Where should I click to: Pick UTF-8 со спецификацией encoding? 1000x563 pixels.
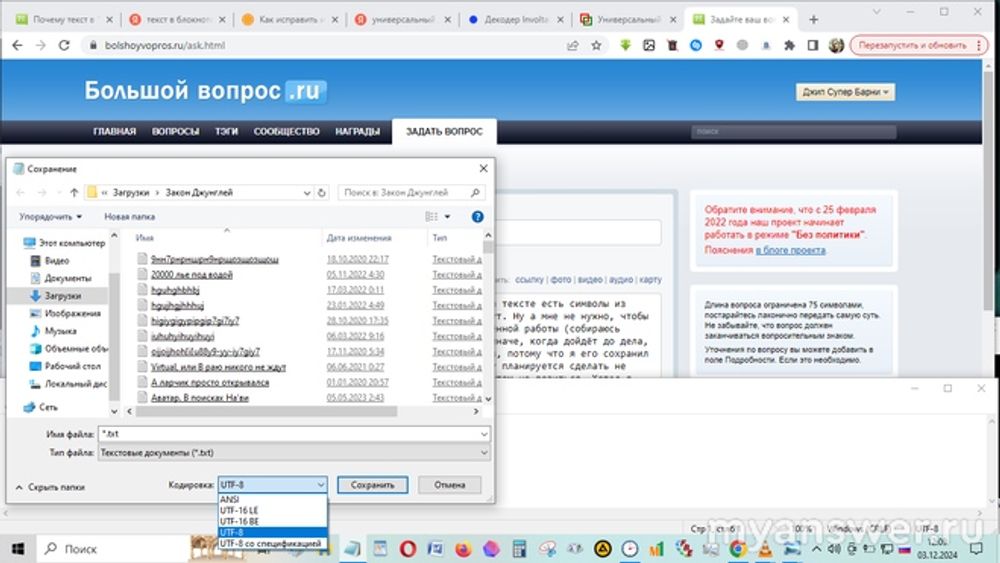pos(271,543)
